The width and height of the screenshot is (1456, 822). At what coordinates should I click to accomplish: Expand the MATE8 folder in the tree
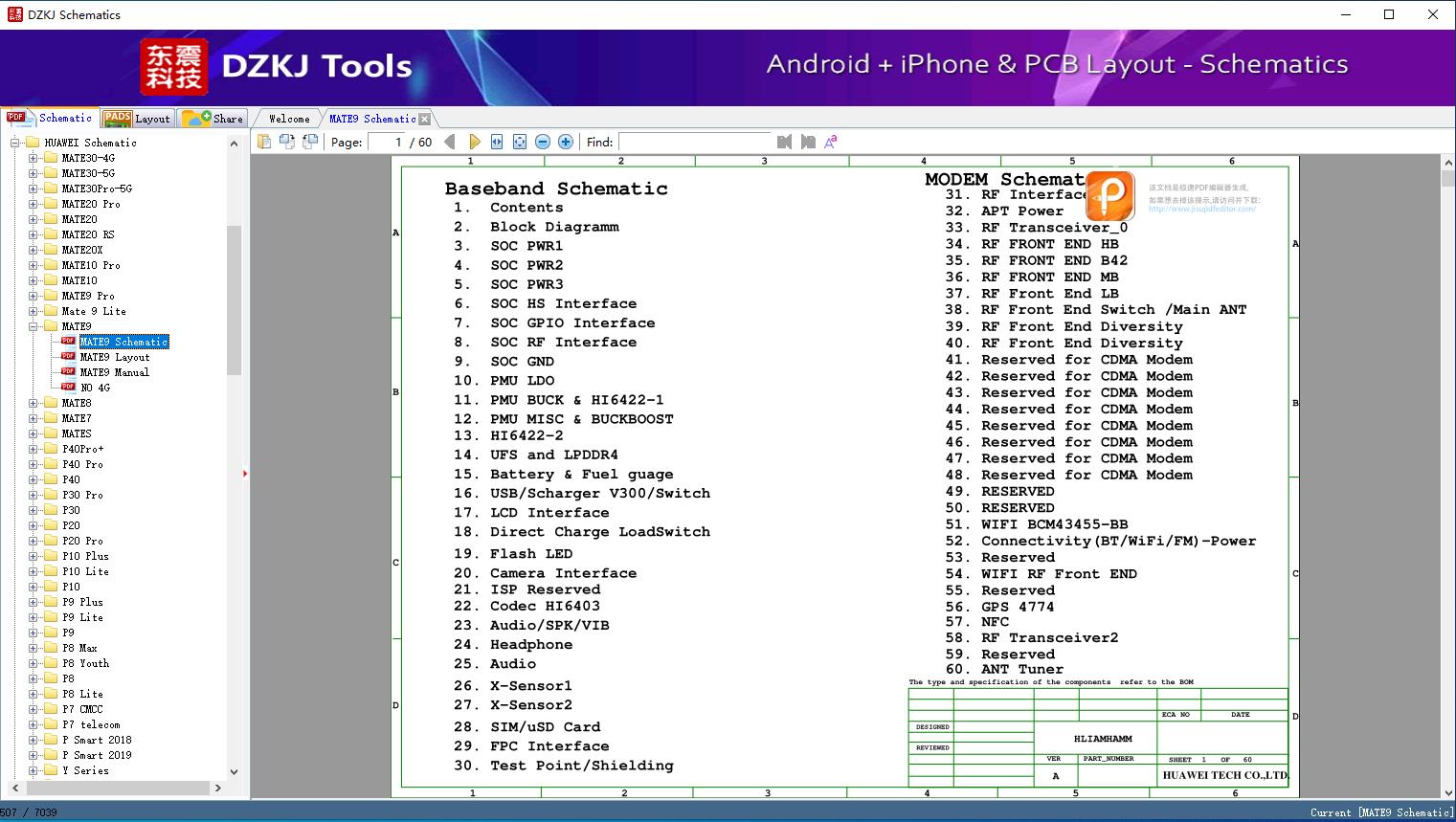[32, 402]
